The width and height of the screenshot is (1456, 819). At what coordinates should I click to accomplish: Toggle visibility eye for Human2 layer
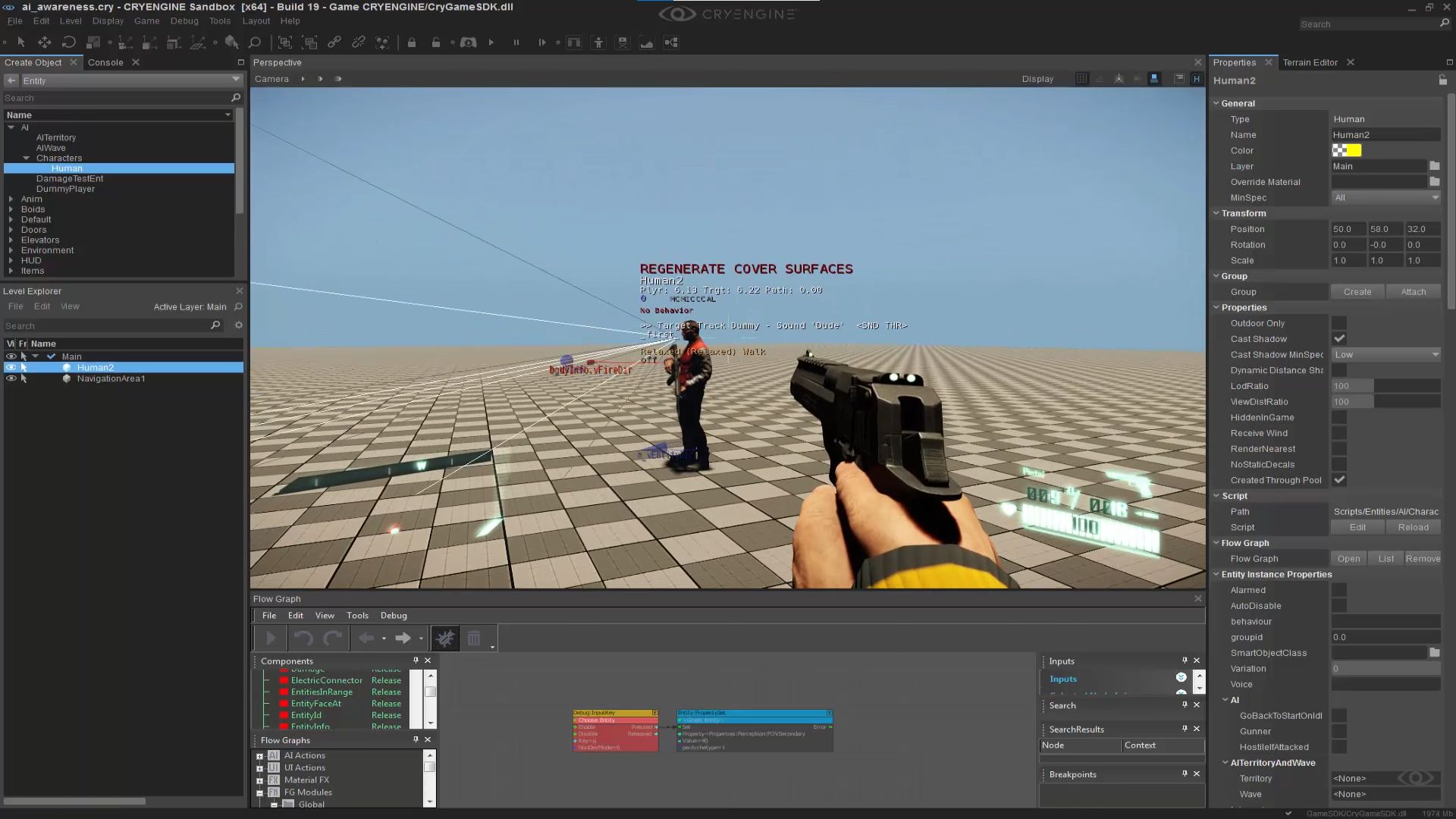tap(11, 368)
